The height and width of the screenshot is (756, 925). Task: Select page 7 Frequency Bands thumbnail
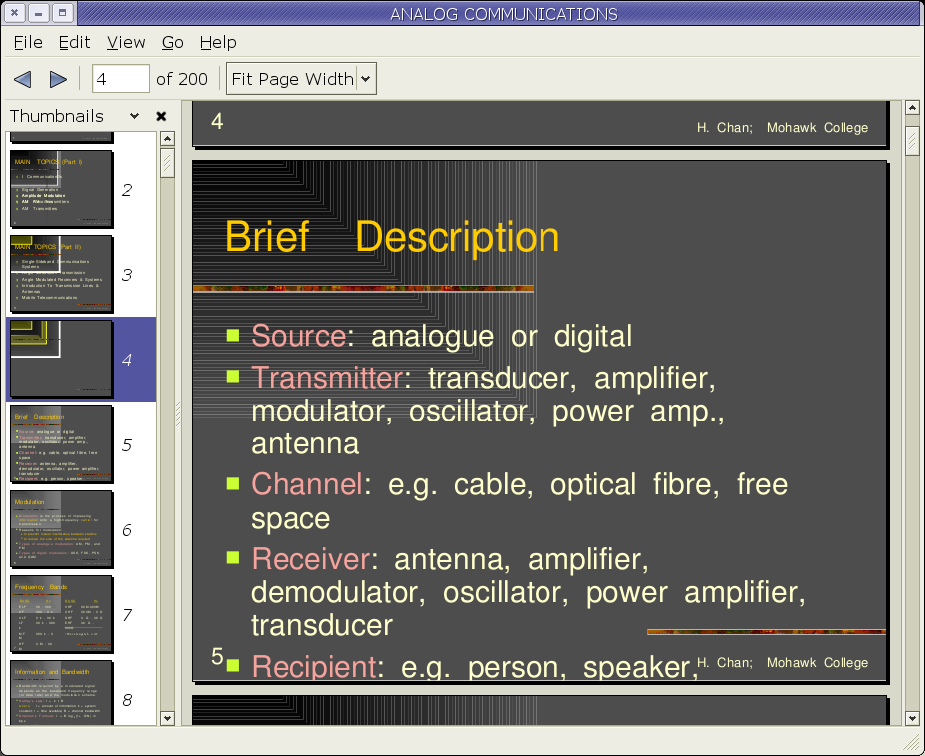[x=62, y=614]
